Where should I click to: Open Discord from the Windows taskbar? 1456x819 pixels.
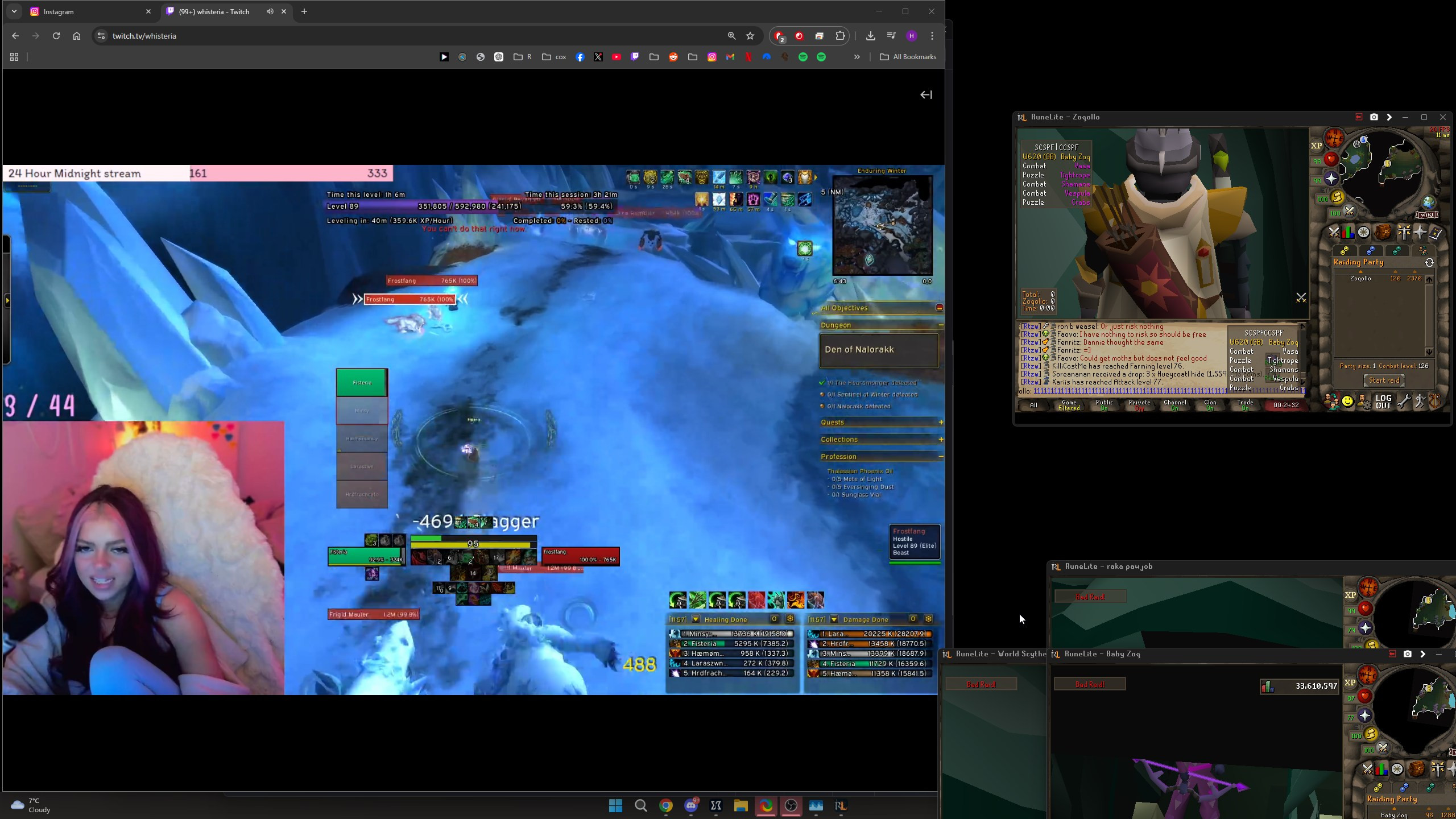(691, 805)
